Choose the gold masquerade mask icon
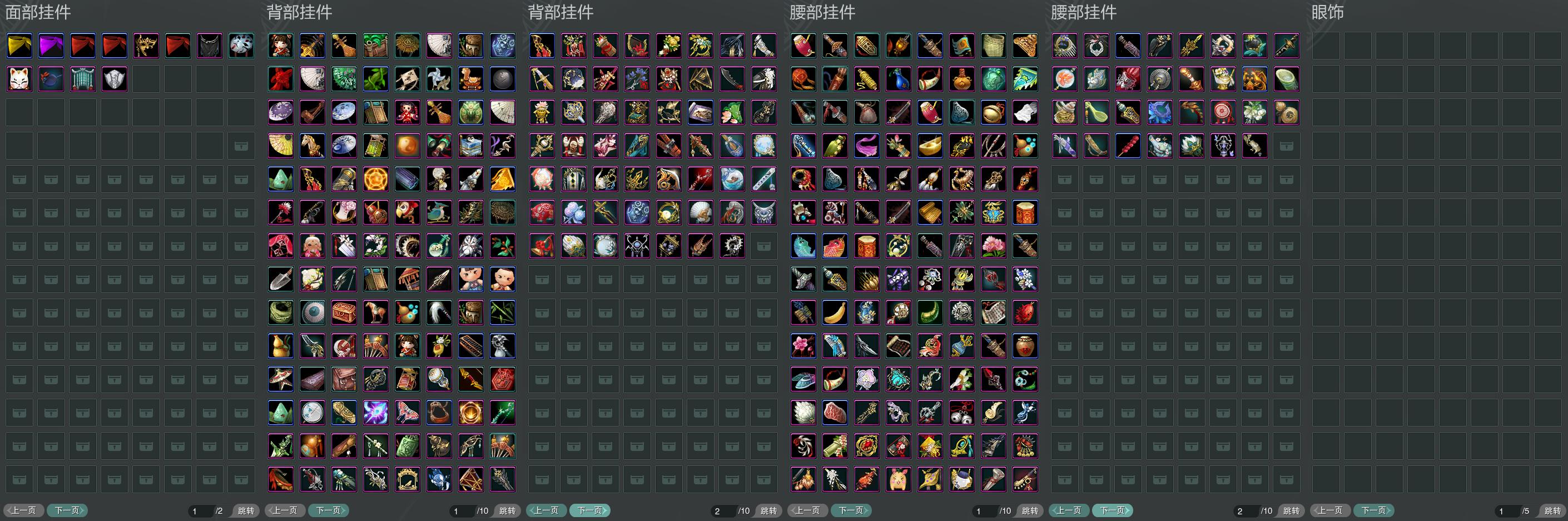Viewport: 1568px width, 521px height. [x=146, y=46]
